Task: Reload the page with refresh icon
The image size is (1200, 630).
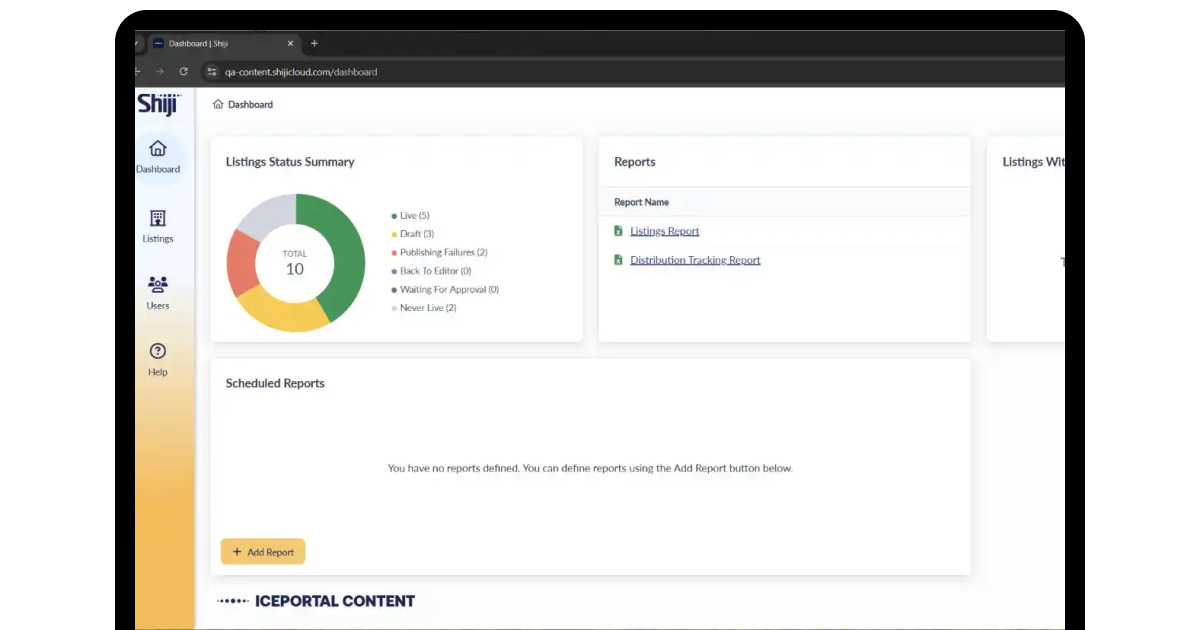Action: [183, 72]
